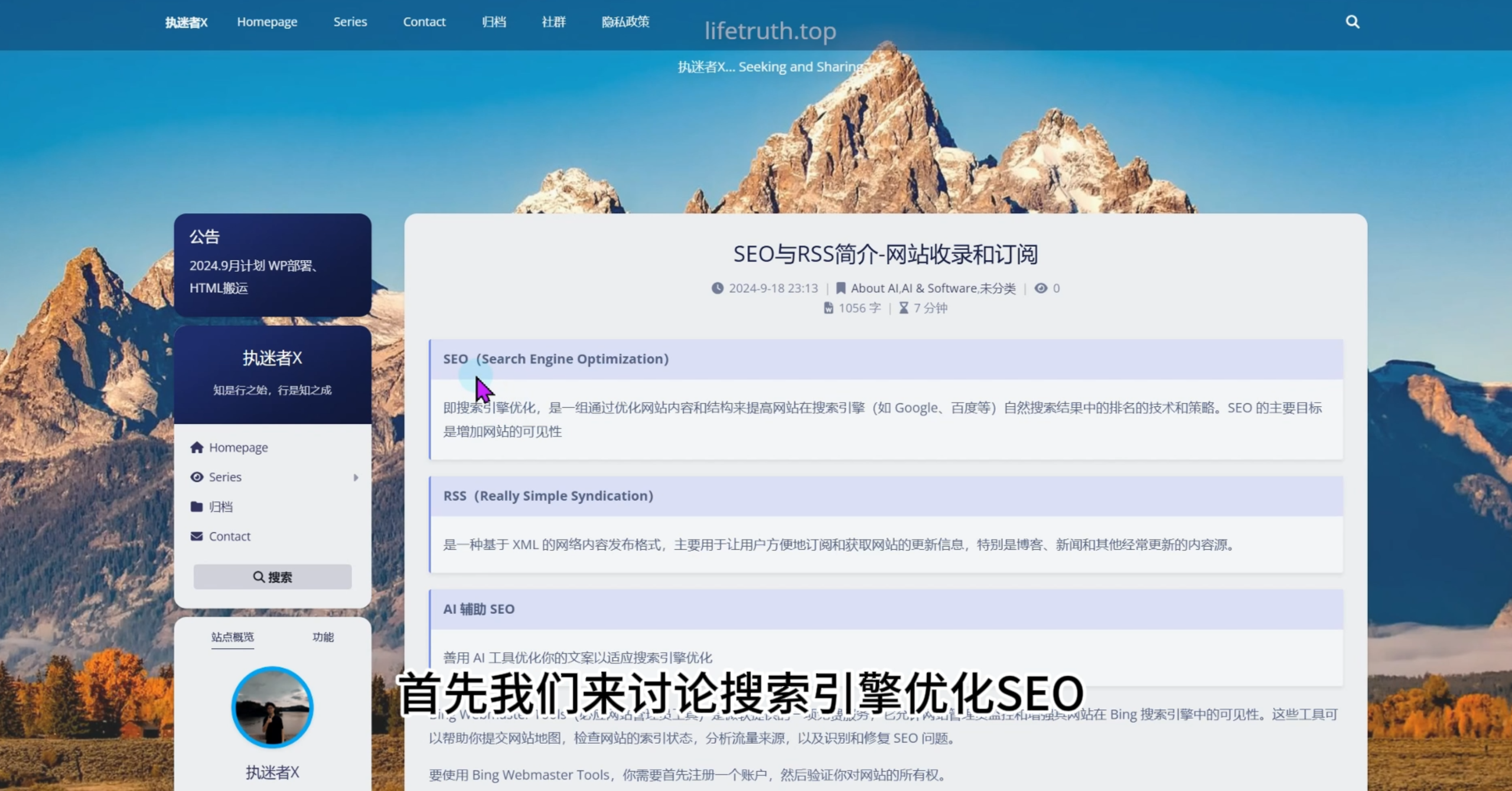Open the About AI category link
The width and height of the screenshot is (1512, 791).
(874, 288)
